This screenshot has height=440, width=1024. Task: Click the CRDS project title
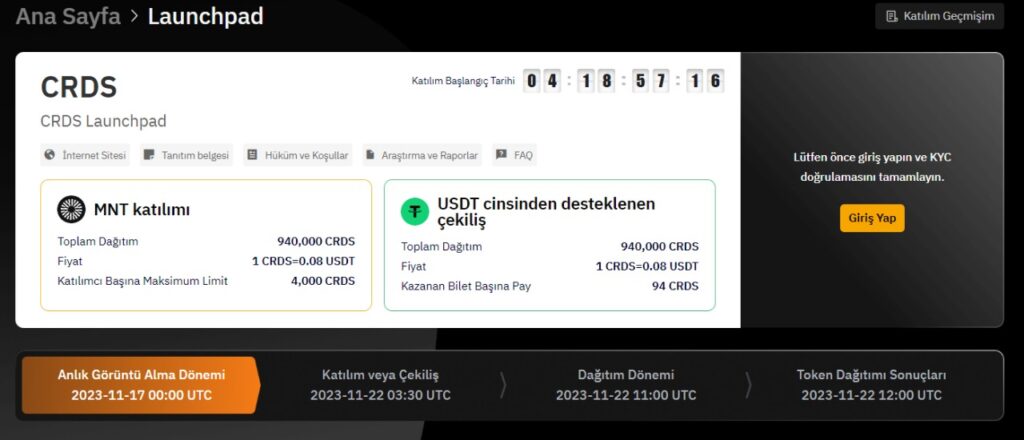point(79,87)
